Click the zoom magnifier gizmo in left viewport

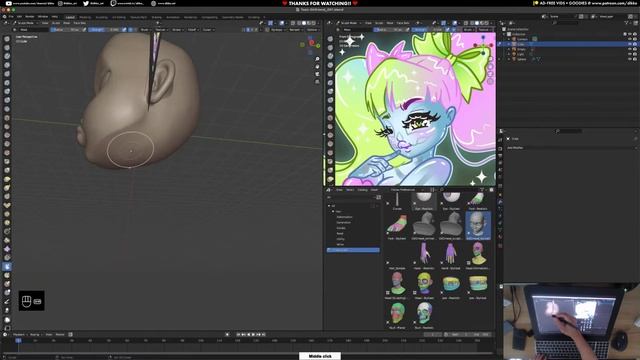pos(317,59)
